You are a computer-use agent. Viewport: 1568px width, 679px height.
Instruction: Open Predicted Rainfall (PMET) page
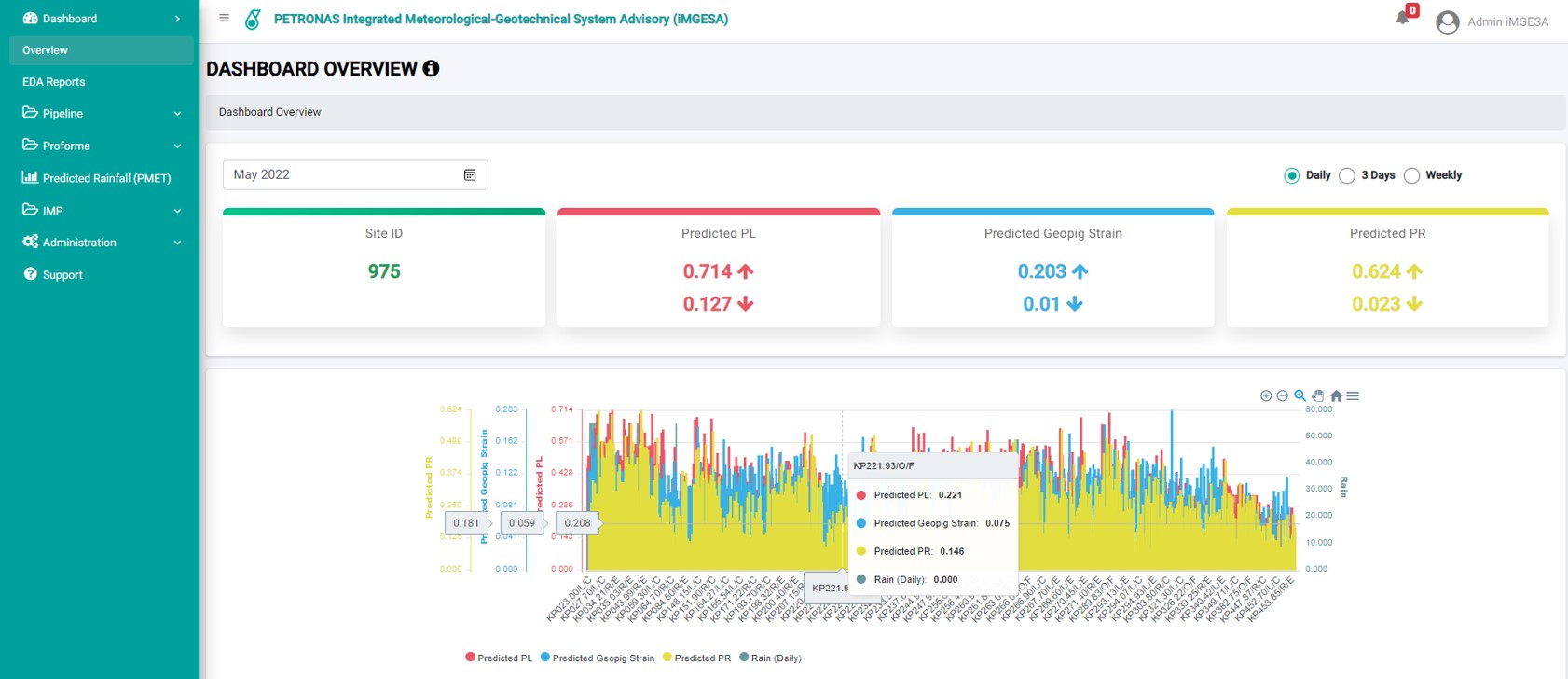pyautogui.click(x=106, y=178)
